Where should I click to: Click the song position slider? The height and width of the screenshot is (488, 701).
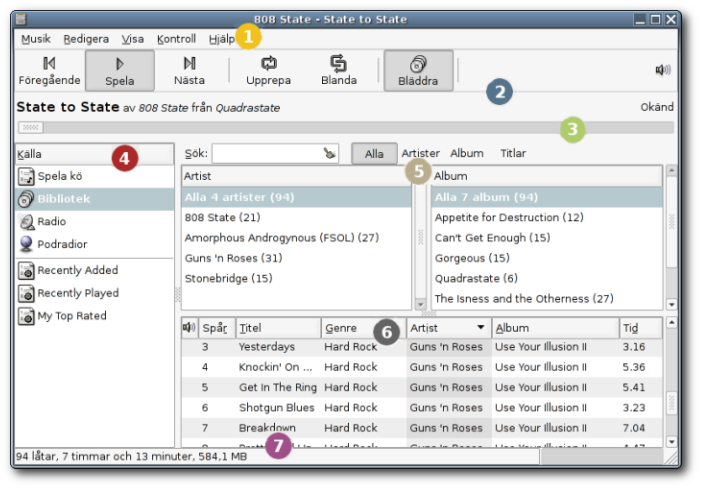pyautogui.click(x=345, y=128)
